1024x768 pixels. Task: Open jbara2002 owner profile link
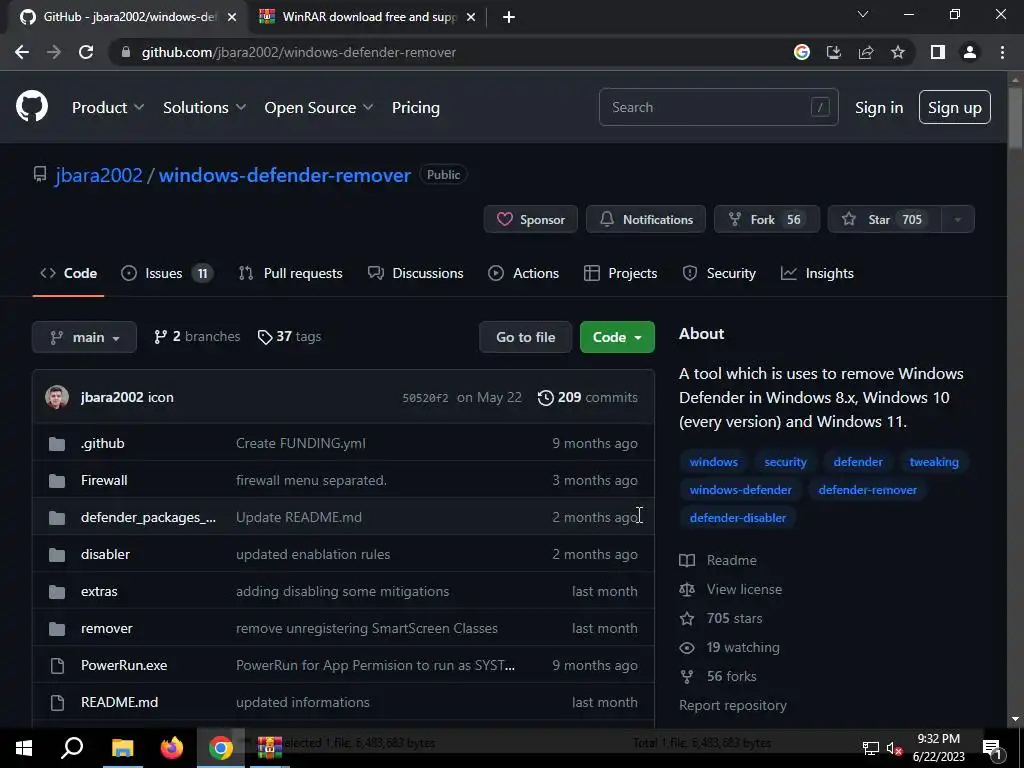click(x=99, y=175)
